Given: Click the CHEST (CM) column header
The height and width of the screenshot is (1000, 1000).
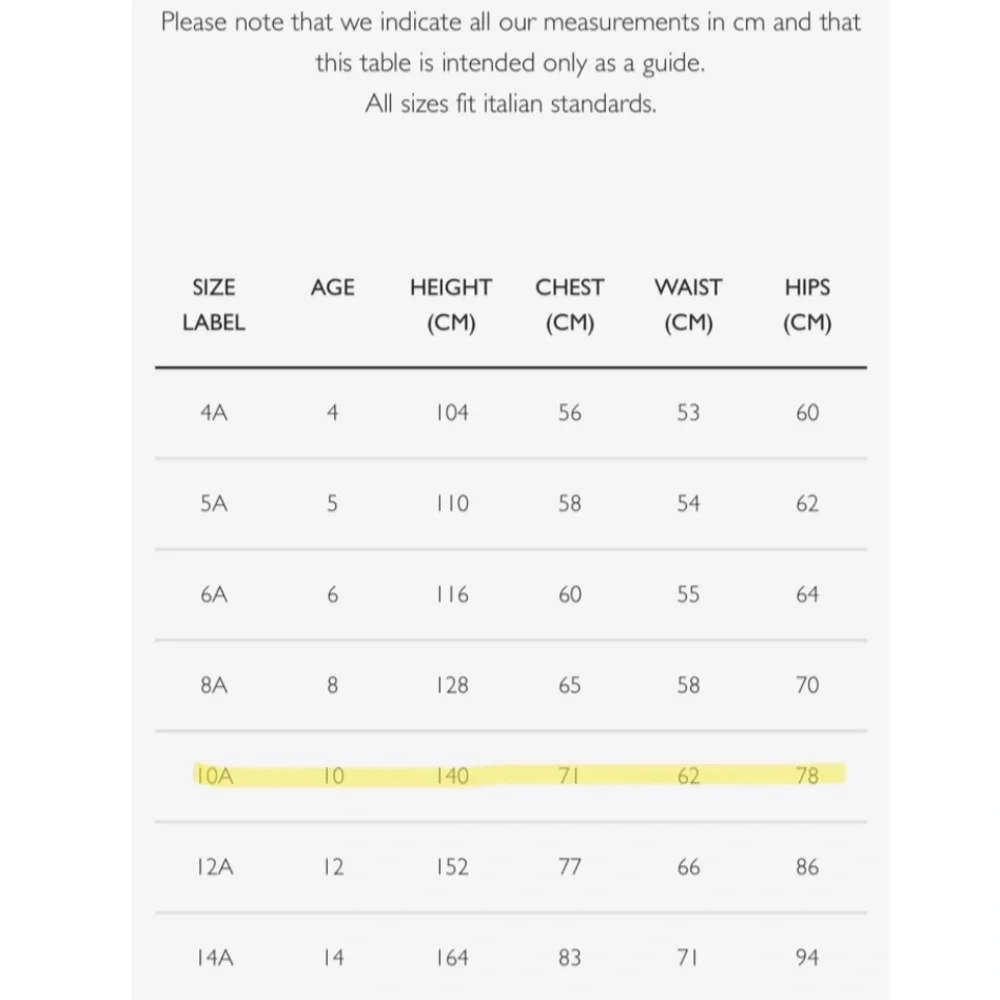Looking at the screenshot, I should [x=569, y=305].
